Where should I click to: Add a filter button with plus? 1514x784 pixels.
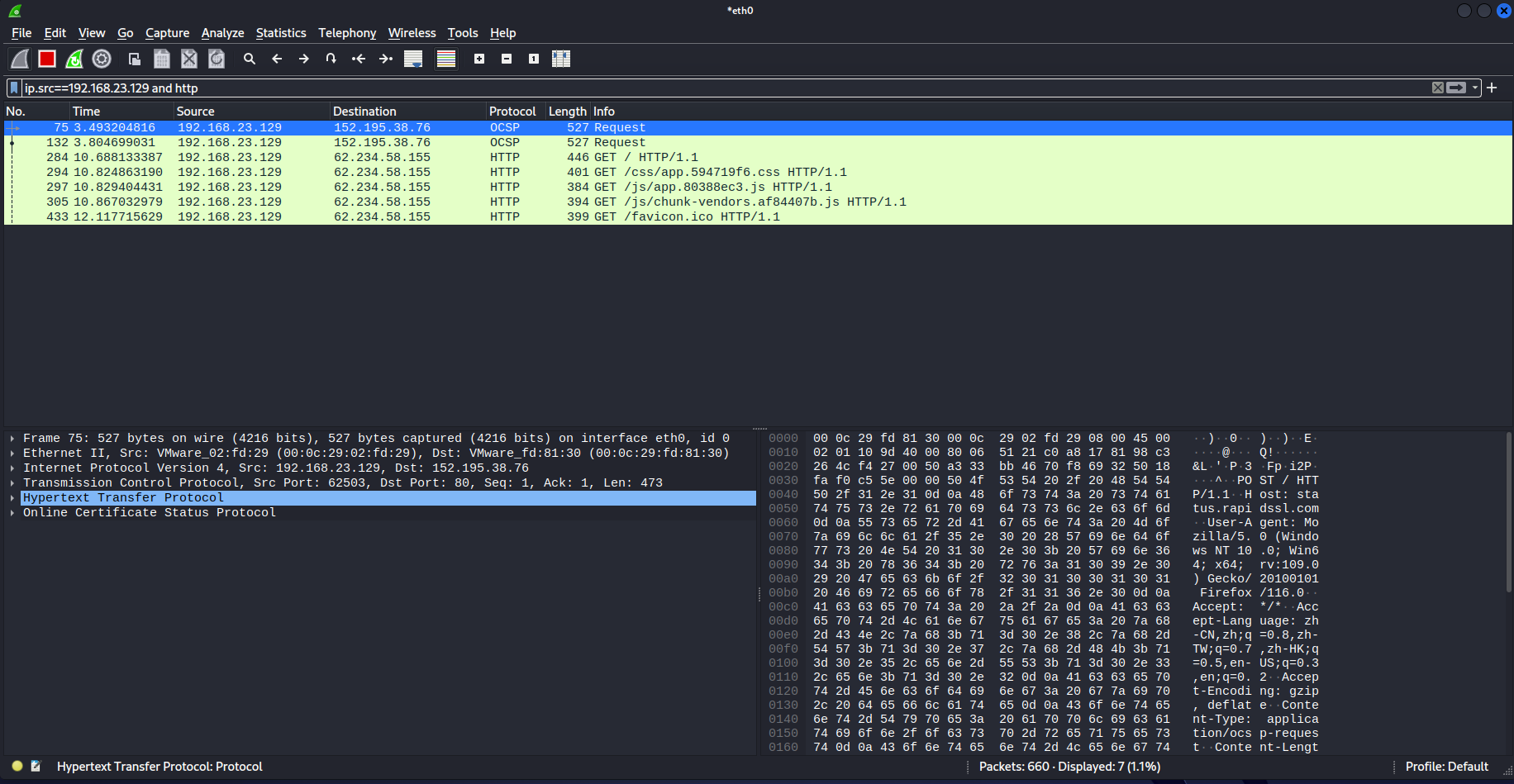[1492, 88]
